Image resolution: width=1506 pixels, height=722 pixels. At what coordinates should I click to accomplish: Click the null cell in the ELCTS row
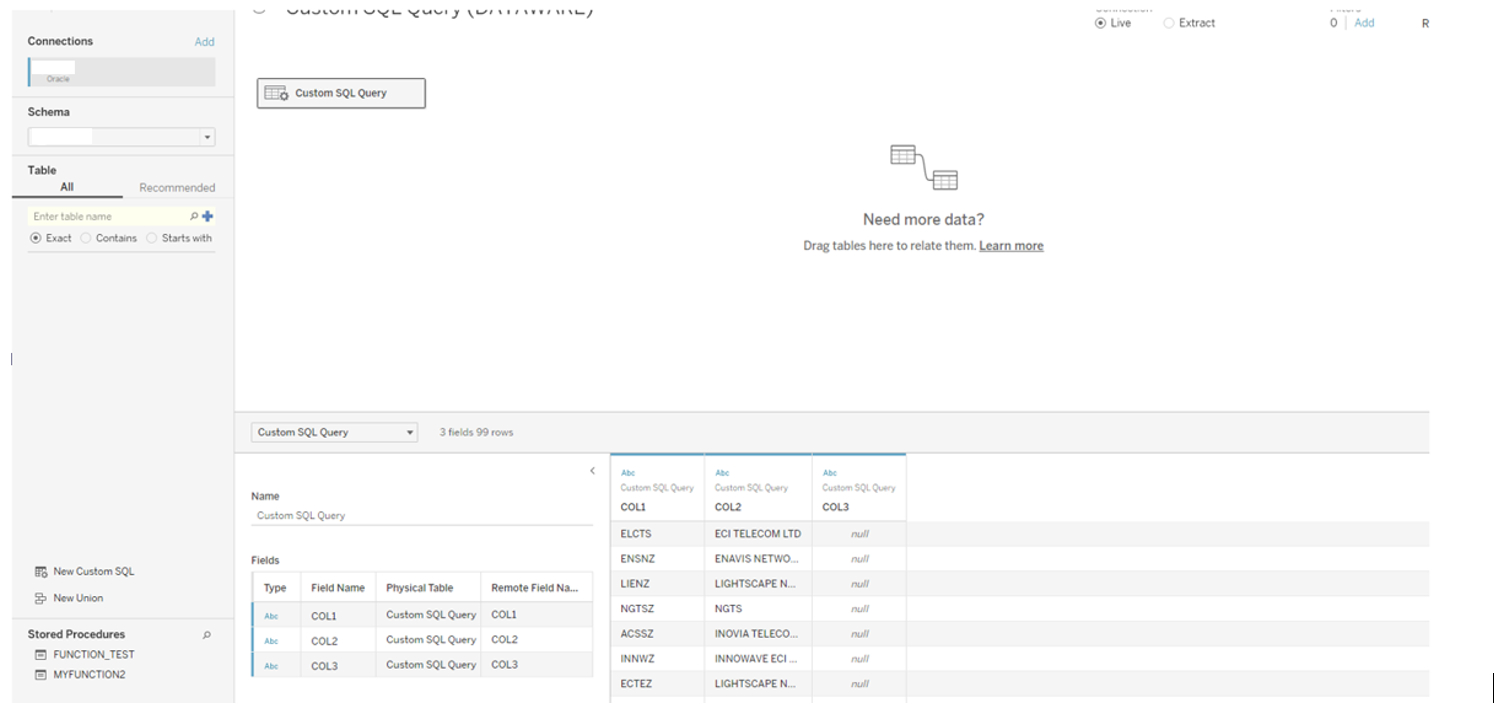859,534
